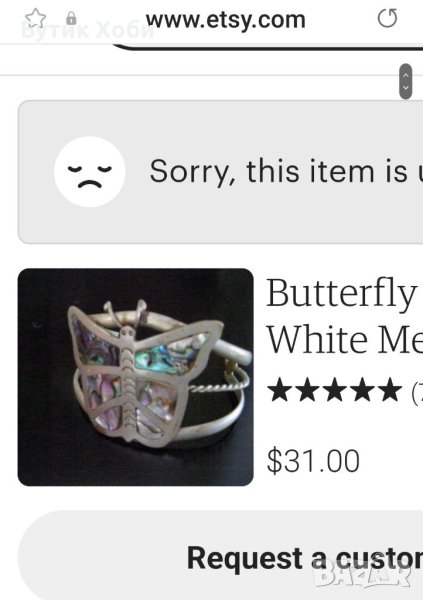The height and width of the screenshot is (600, 423).
Task: Reload the Etsy page
Action: (x=387, y=18)
